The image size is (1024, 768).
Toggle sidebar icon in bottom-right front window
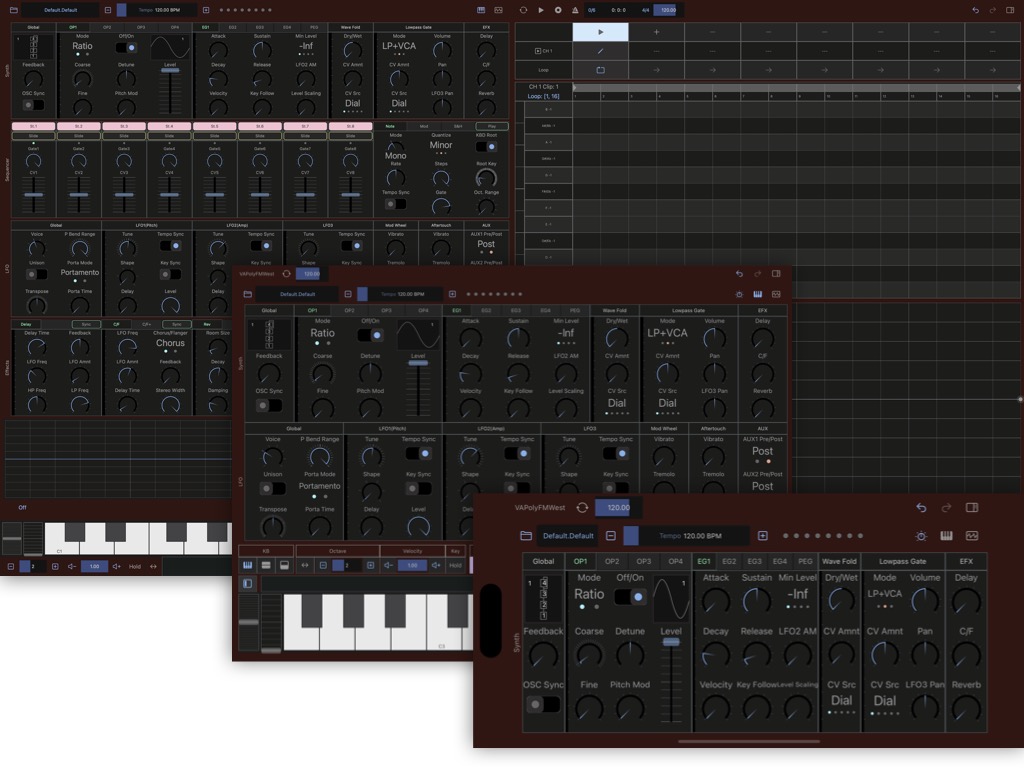(x=972, y=507)
